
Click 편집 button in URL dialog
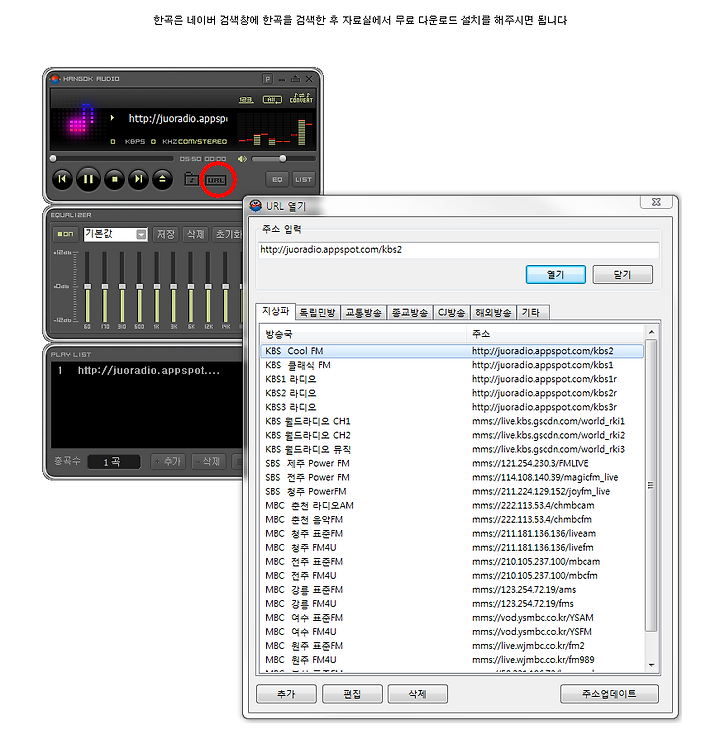pyautogui.click(x=352, y=694)
